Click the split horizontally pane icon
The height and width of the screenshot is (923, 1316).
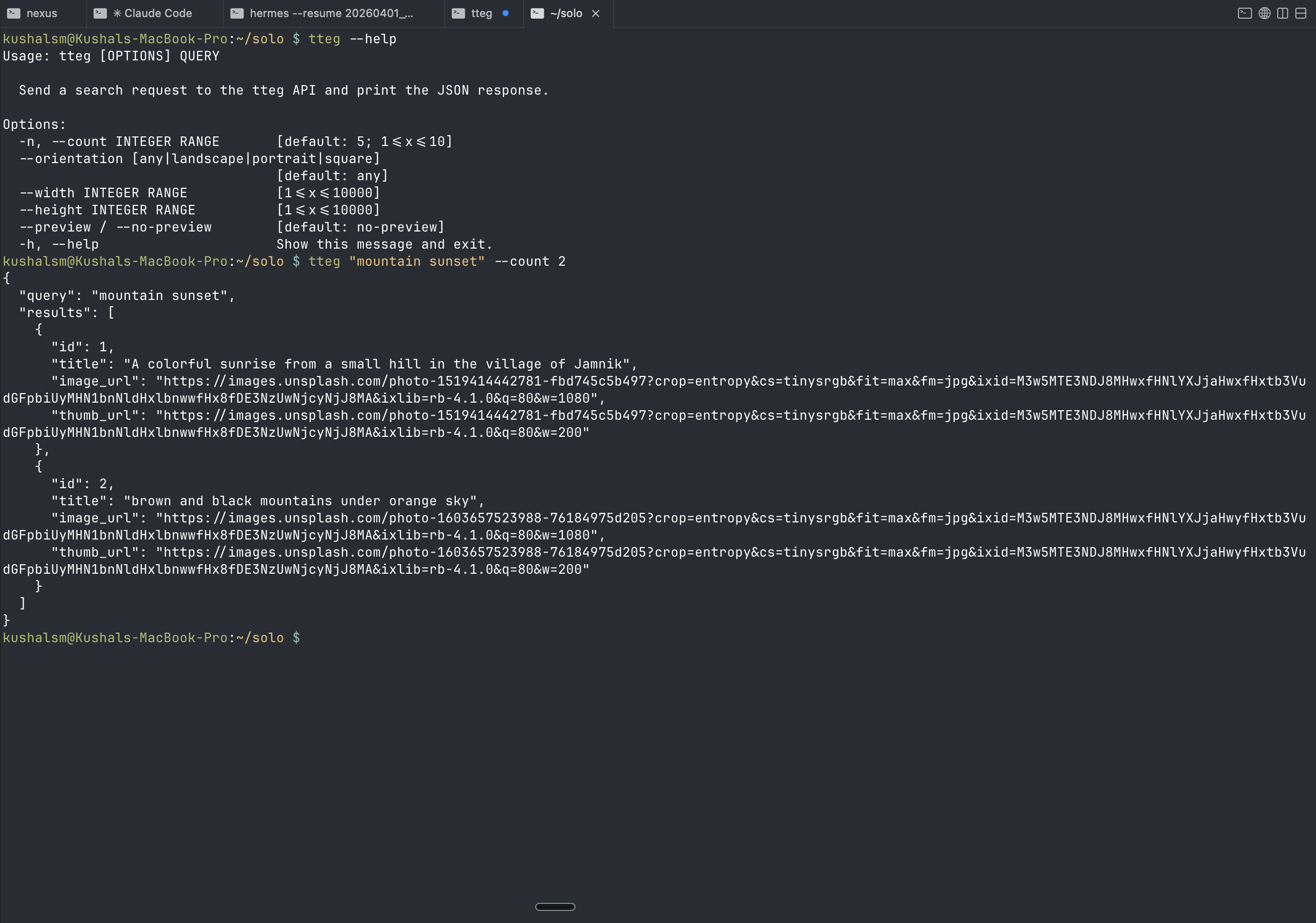coord(1300,13)
